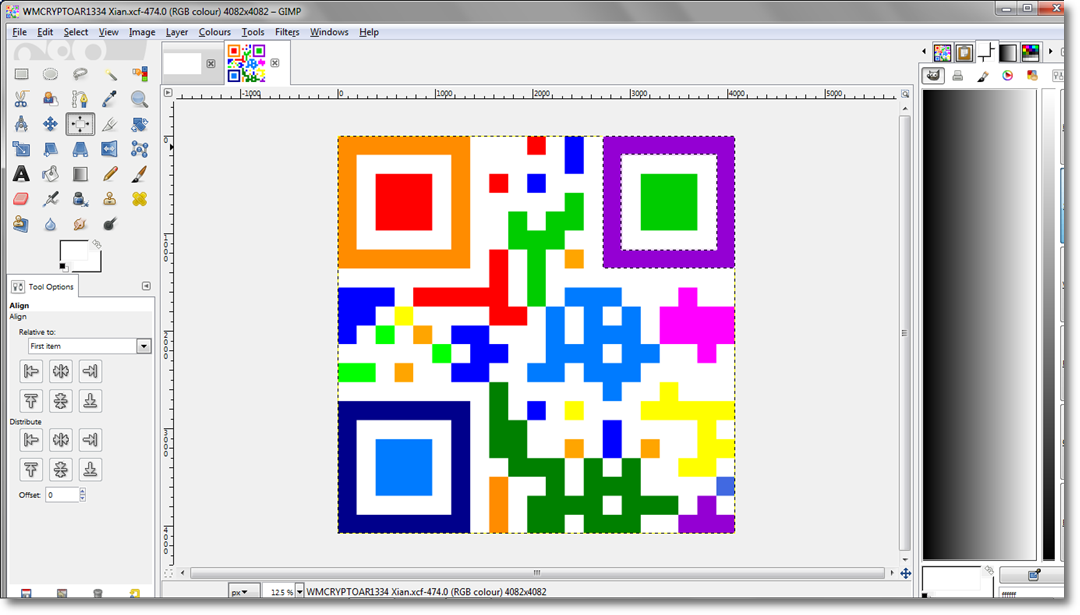This screenshot has width=1080, height=615.
Task: Select the Crop tool
Action: tap(110, 124)
